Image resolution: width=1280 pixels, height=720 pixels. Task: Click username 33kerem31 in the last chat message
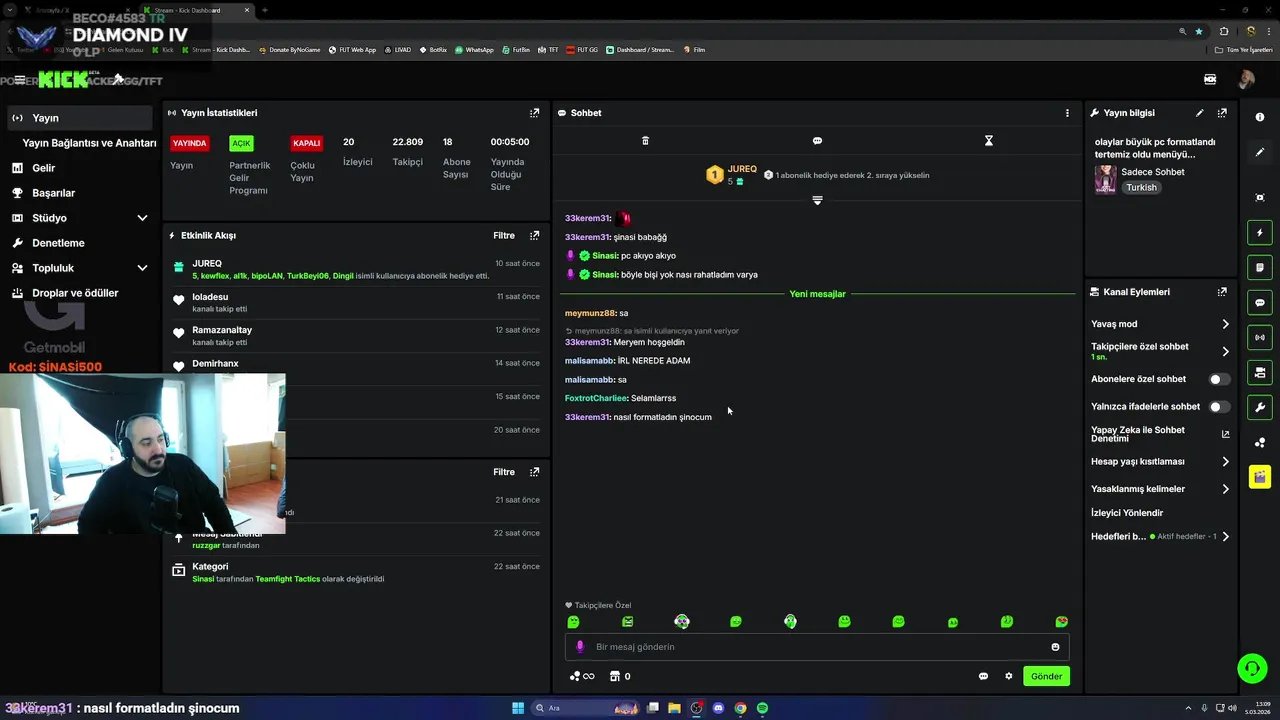click(x=587, y=417)
